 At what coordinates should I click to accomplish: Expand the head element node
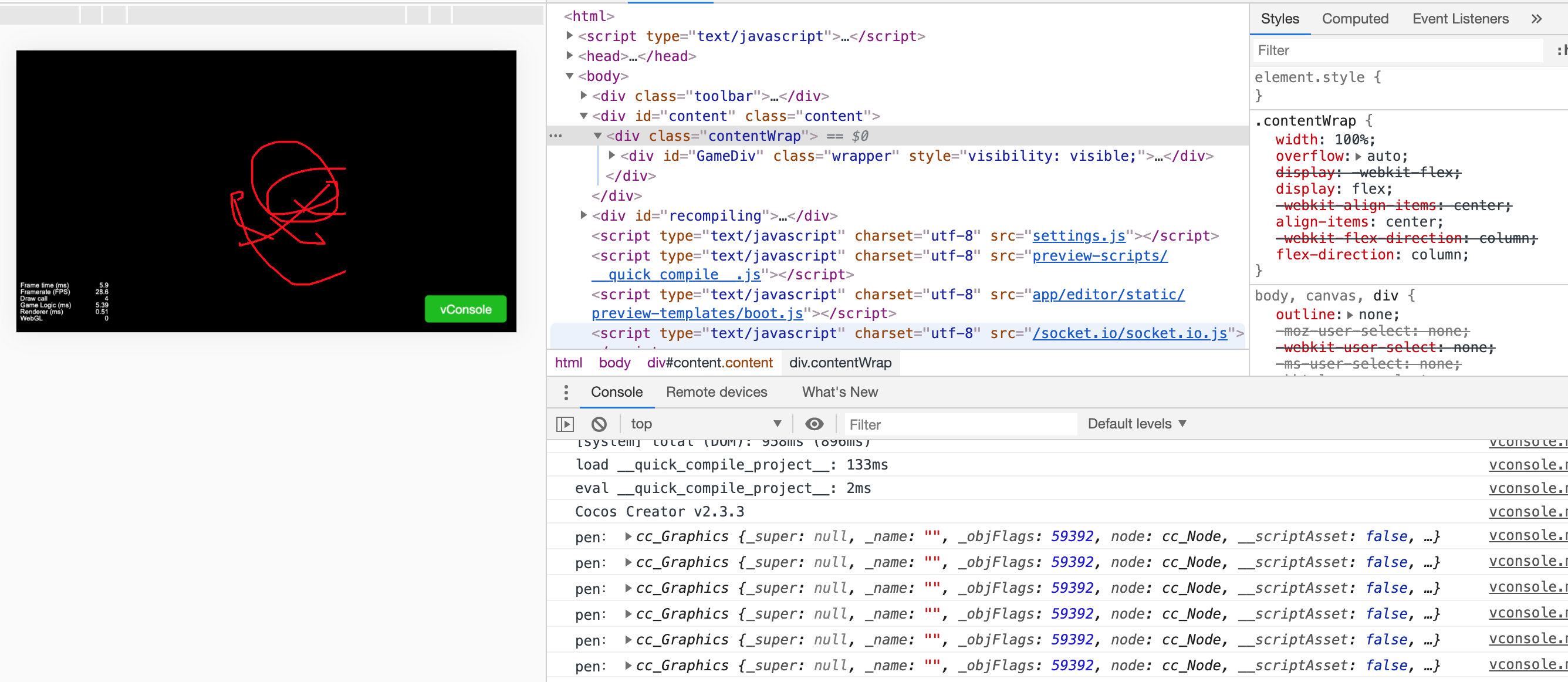tap(570, 56)
